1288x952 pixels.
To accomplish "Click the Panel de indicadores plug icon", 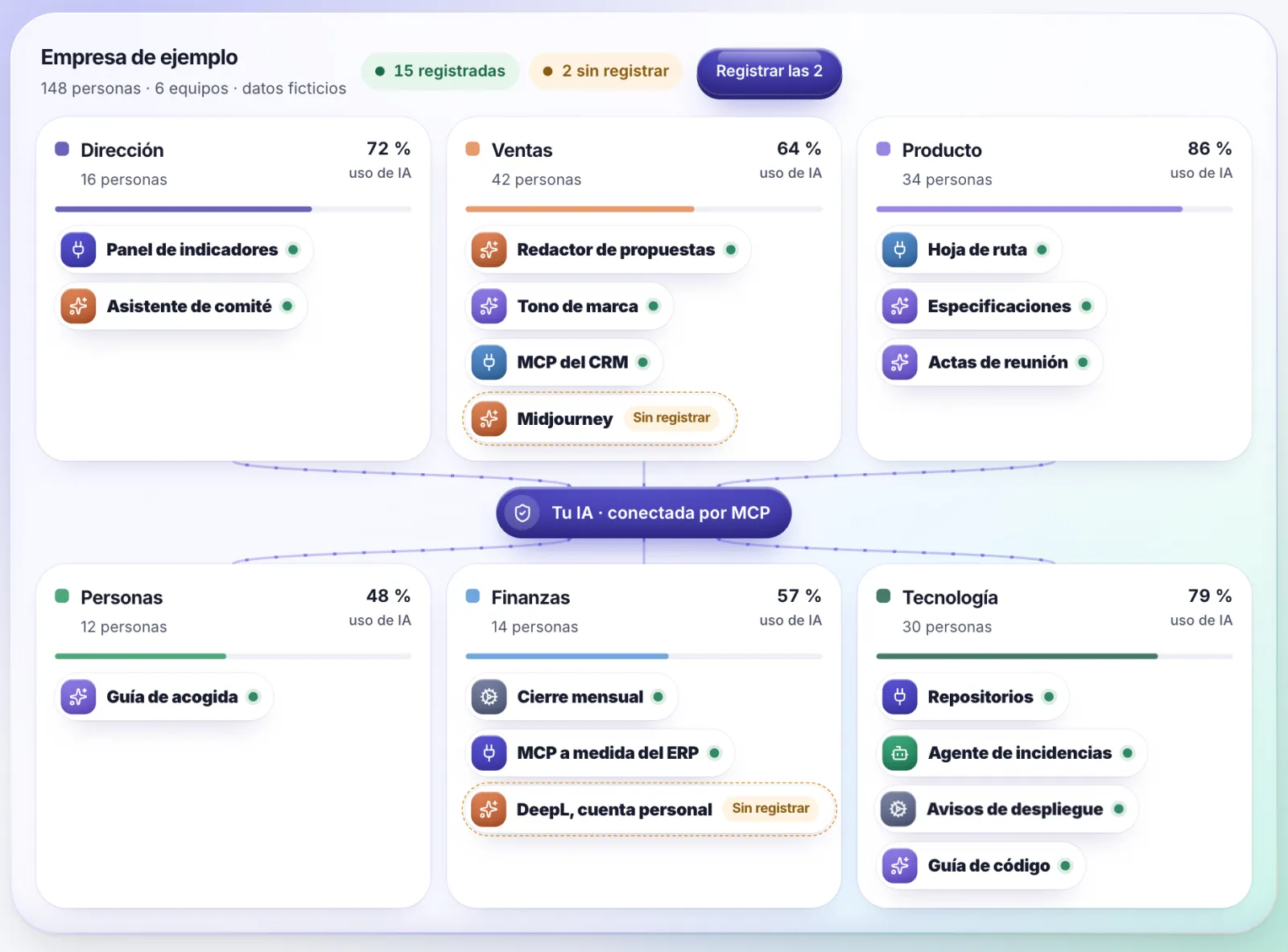I will (78, 249).
